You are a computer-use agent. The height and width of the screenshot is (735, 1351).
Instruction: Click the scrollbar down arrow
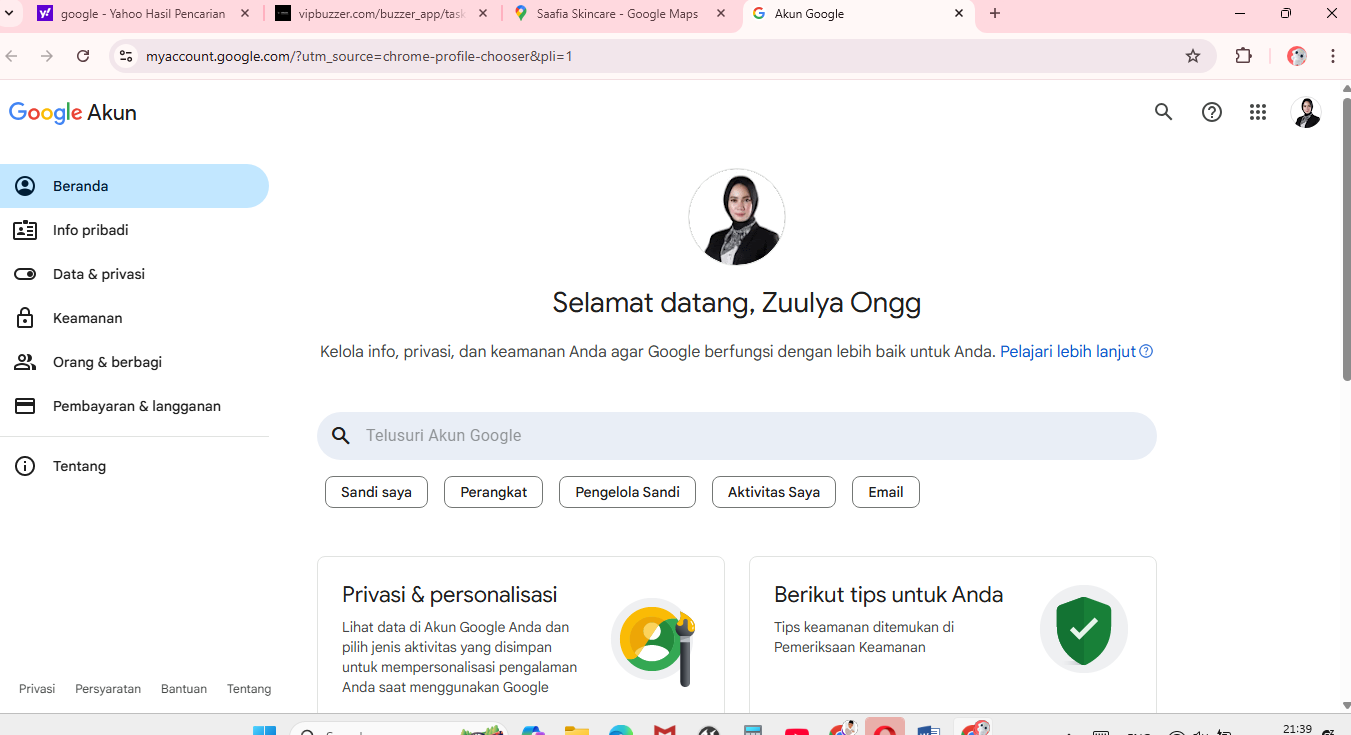1346,706
